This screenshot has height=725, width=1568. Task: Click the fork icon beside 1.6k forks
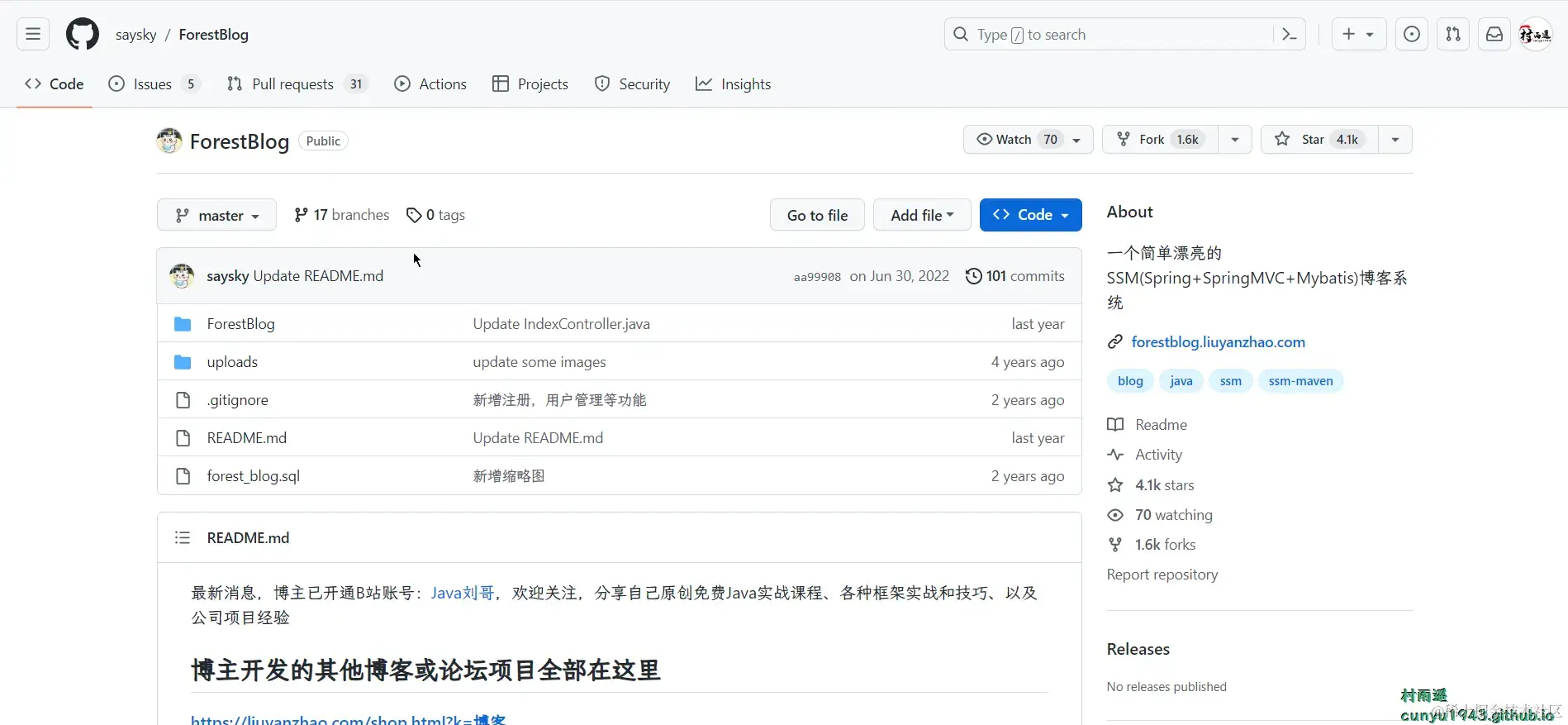click(x=1115, y=545)
